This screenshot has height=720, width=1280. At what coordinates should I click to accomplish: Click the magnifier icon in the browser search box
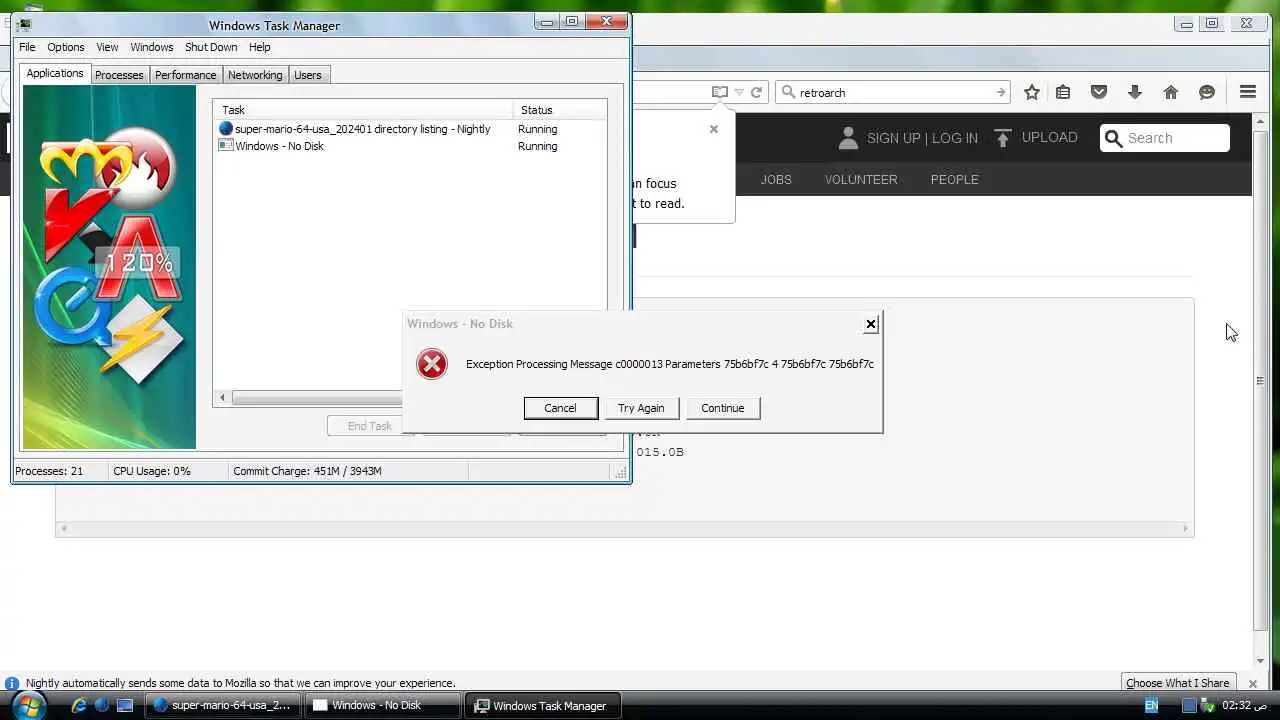pos(788,92)
